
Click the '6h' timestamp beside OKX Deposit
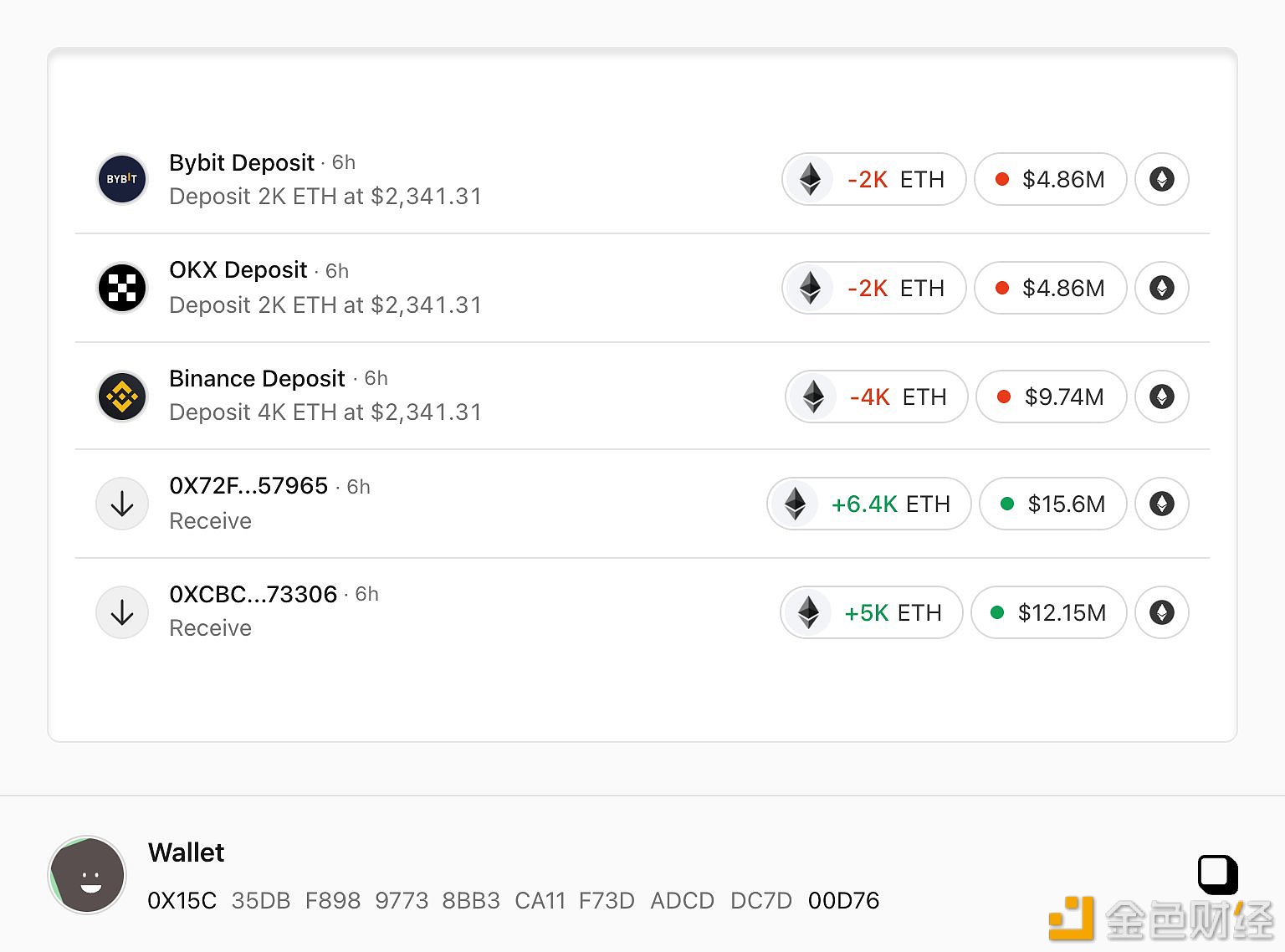[337, 271]
